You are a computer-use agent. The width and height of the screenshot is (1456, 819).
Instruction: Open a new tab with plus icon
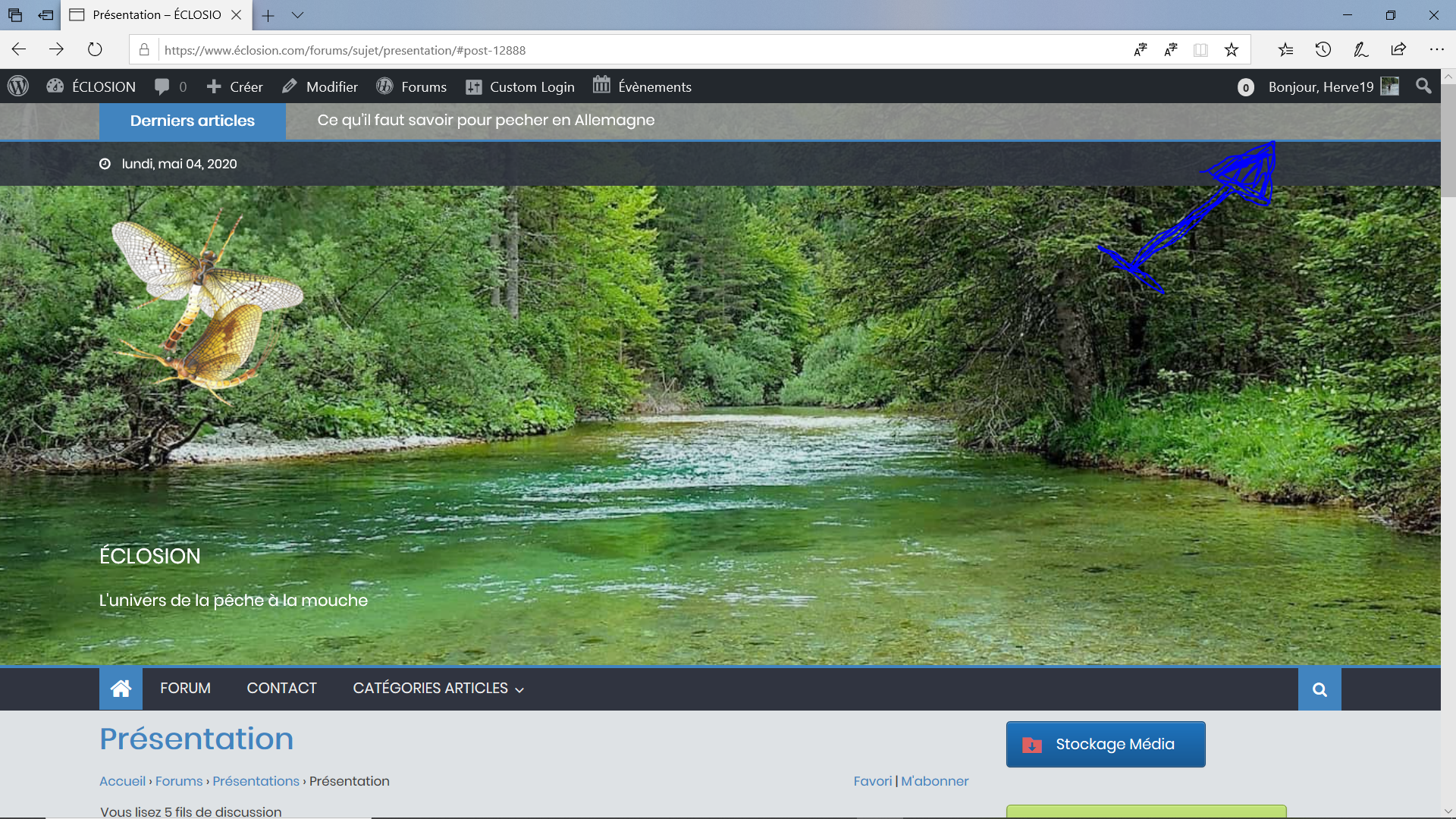(268, 15)
